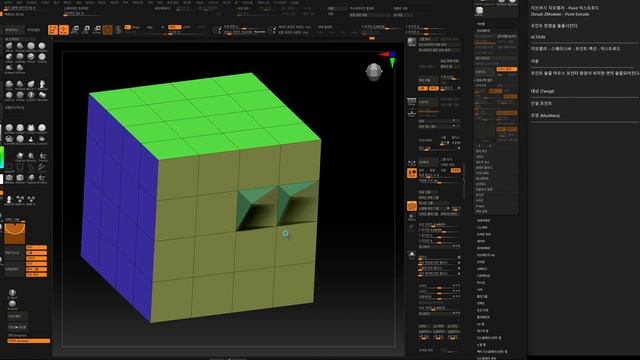The width and height of the screenshot is (640, 360).
Task: Toggle the M material channel button
Action: (162, 27)
